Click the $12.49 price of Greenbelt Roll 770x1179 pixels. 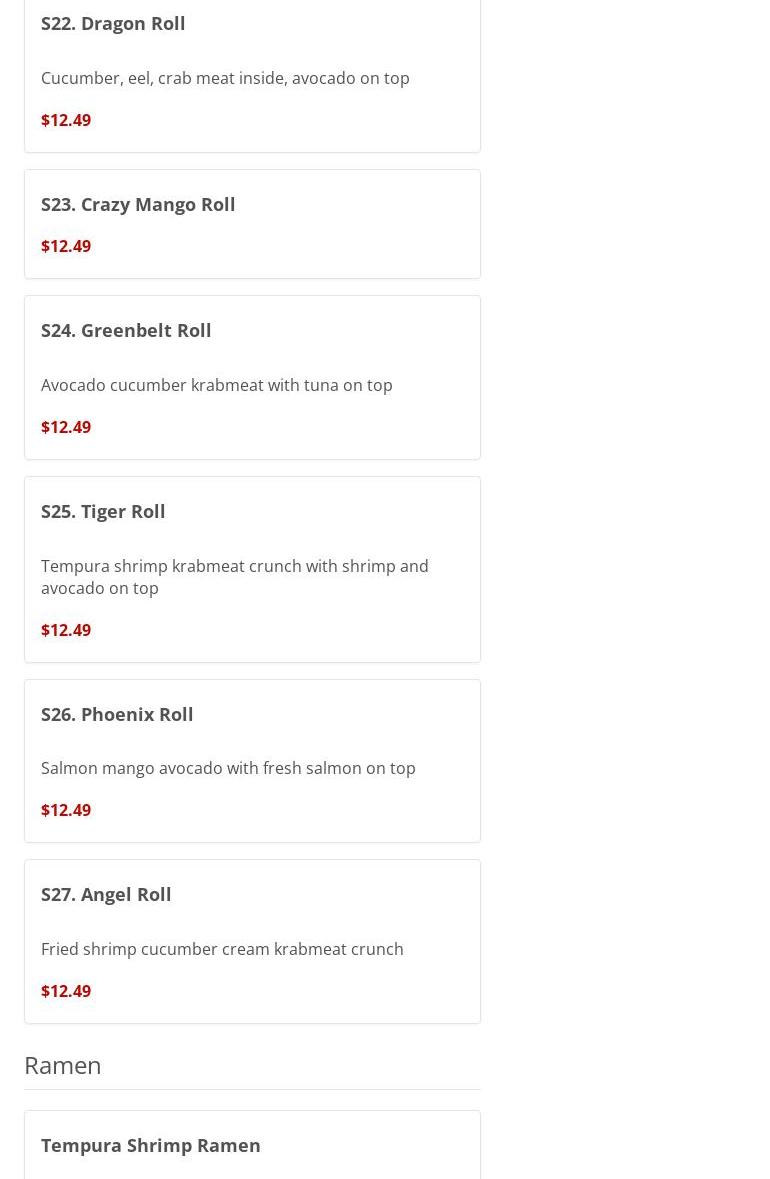[66, 427]
